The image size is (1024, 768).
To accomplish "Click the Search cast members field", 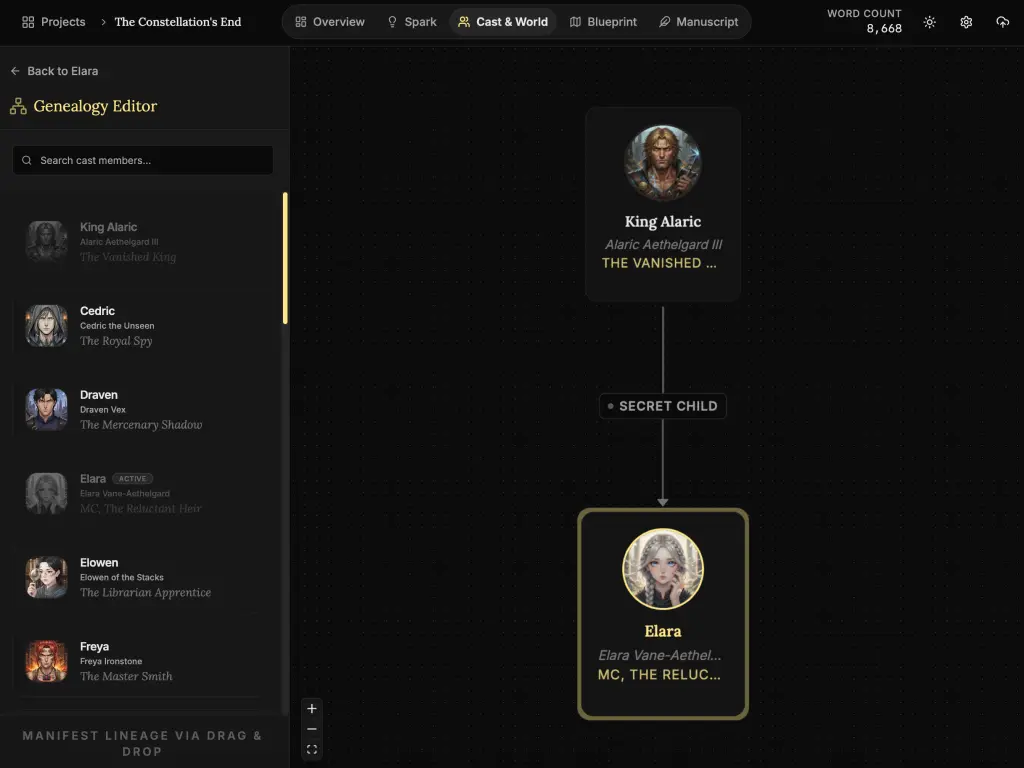I will coord(143,160).
